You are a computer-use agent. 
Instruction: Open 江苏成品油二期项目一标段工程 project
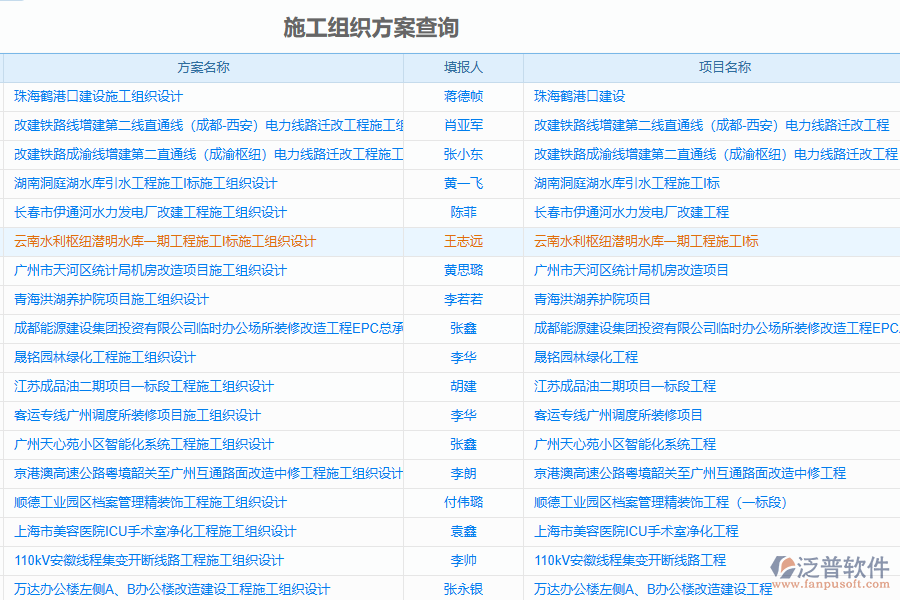click(625, 386)
